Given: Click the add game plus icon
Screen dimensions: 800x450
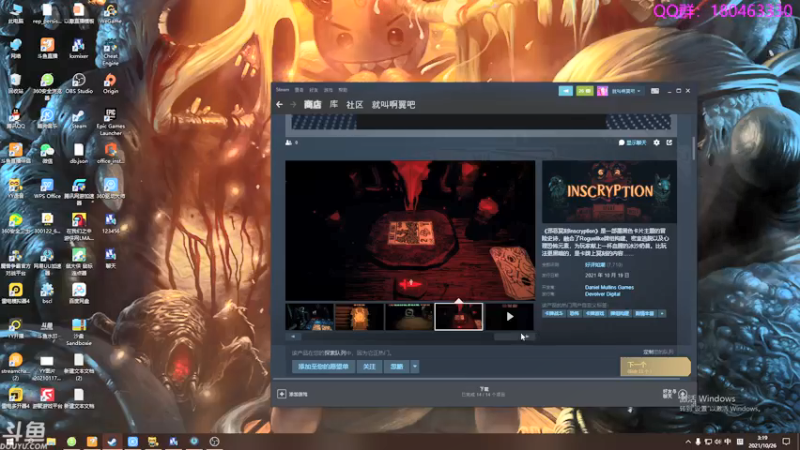Looking at the screenshot, I should [x=282, y=394].
